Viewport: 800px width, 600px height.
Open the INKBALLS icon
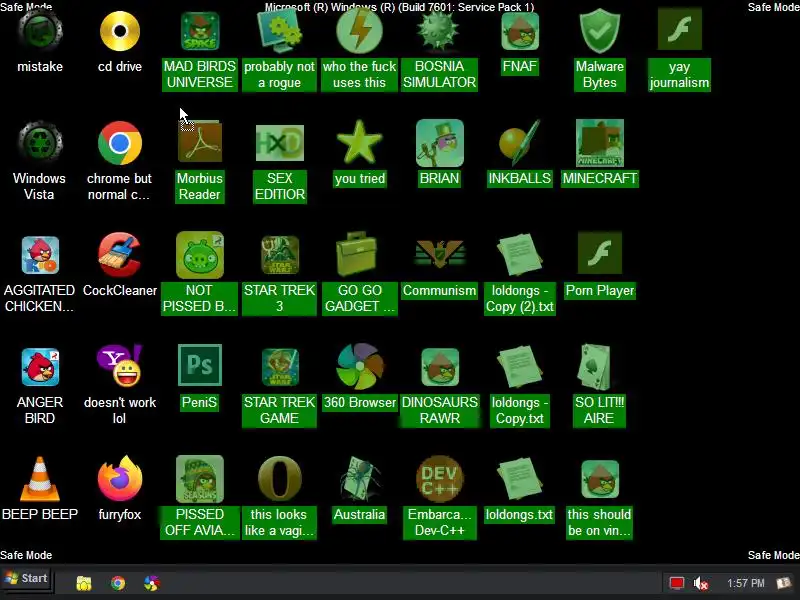pos(519,142)
